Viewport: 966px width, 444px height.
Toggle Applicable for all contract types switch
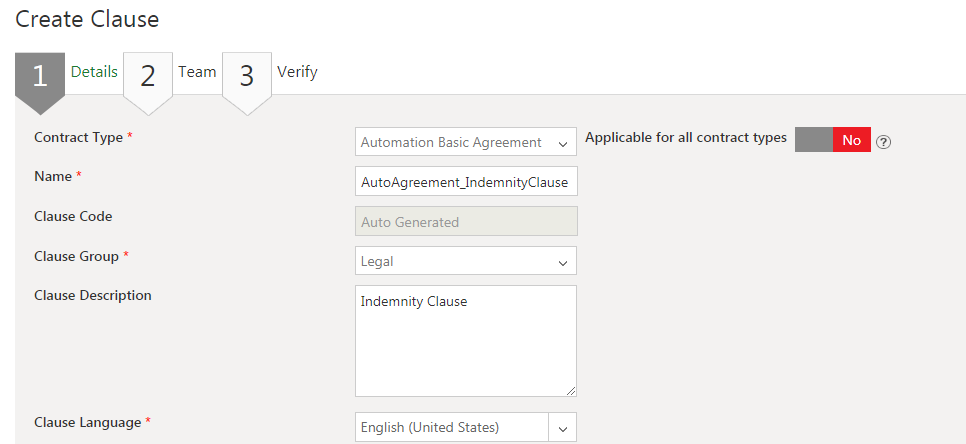click(832, 140)
